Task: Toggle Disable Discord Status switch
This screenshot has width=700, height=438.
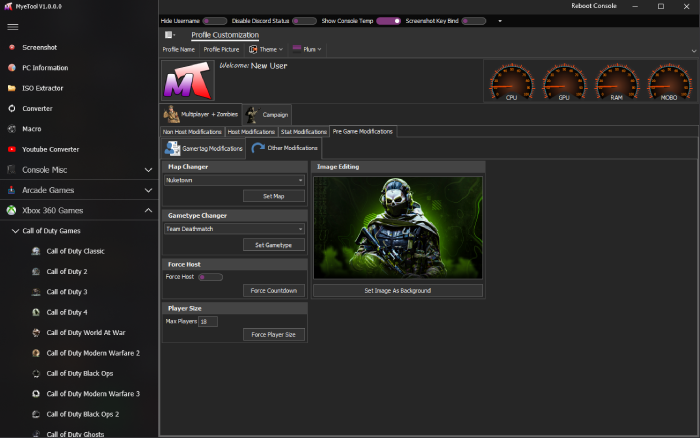Action: point(304,21)
